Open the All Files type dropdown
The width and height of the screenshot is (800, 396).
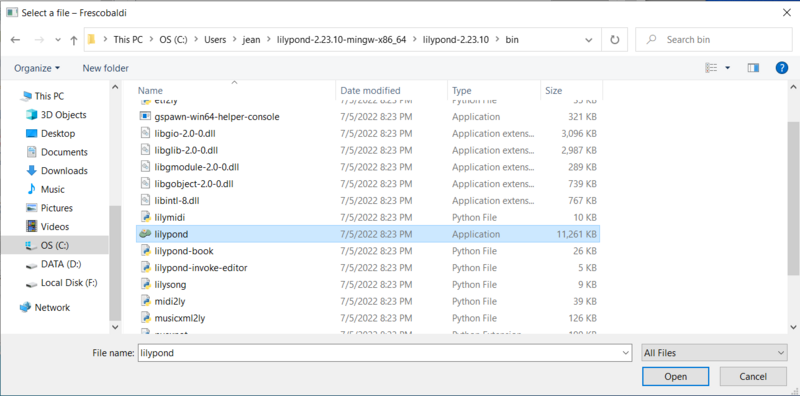click(x=714, y=353)
